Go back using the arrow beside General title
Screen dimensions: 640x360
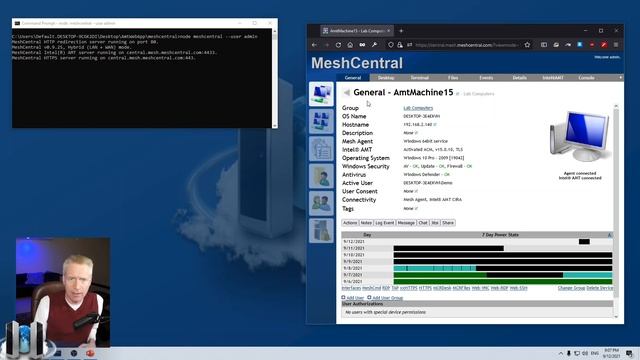click(x=347, y=93)
